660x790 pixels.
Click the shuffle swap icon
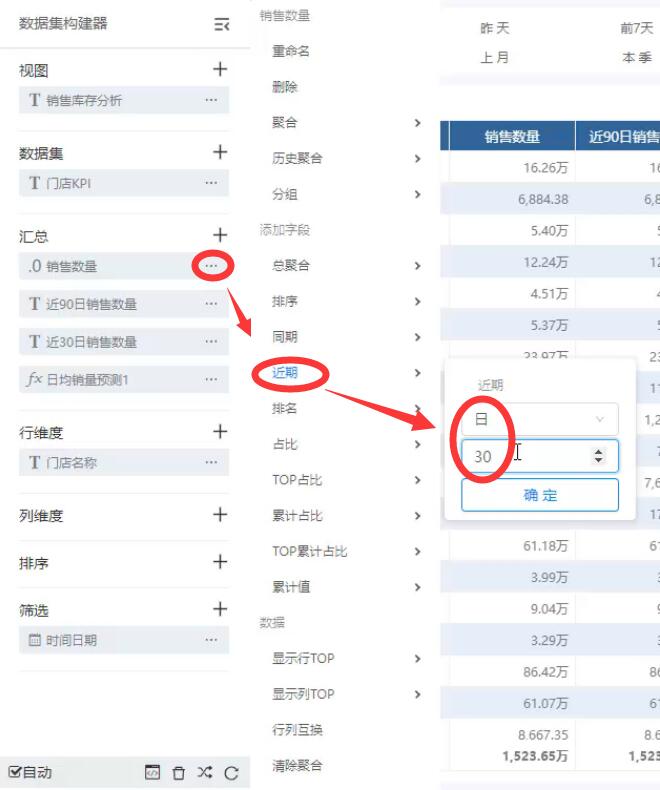point(205,772)
